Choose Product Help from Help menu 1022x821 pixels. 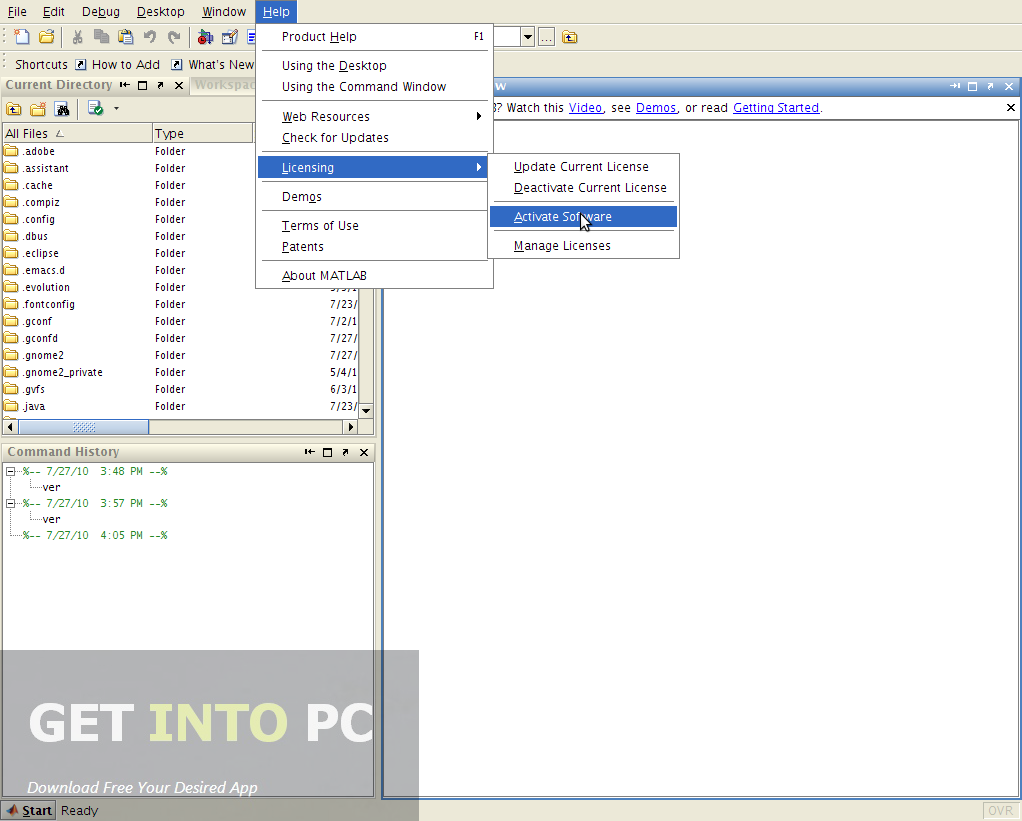pos(375,36)
